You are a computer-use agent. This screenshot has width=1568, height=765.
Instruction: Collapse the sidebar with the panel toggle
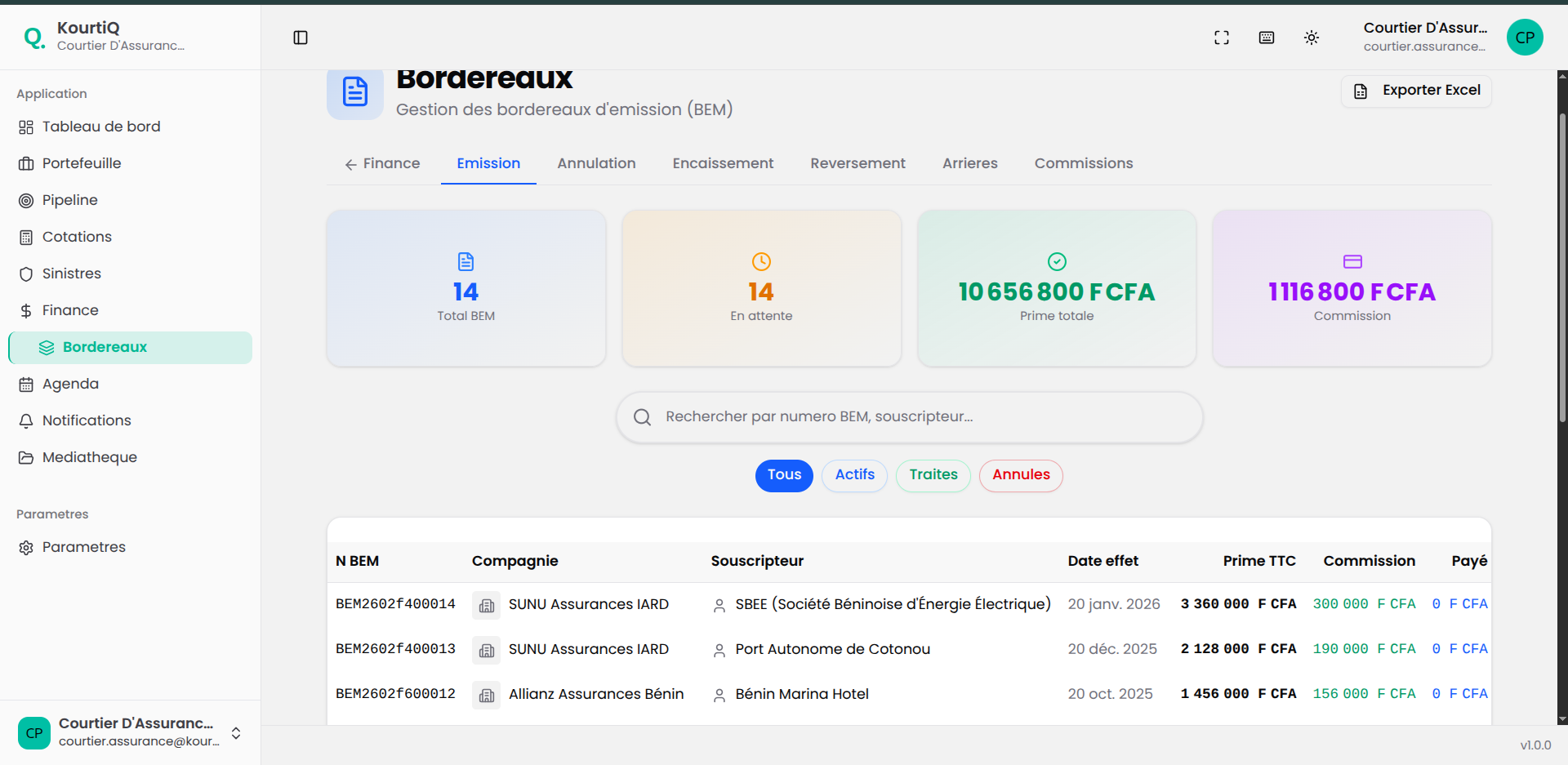(x=301, y=38)
